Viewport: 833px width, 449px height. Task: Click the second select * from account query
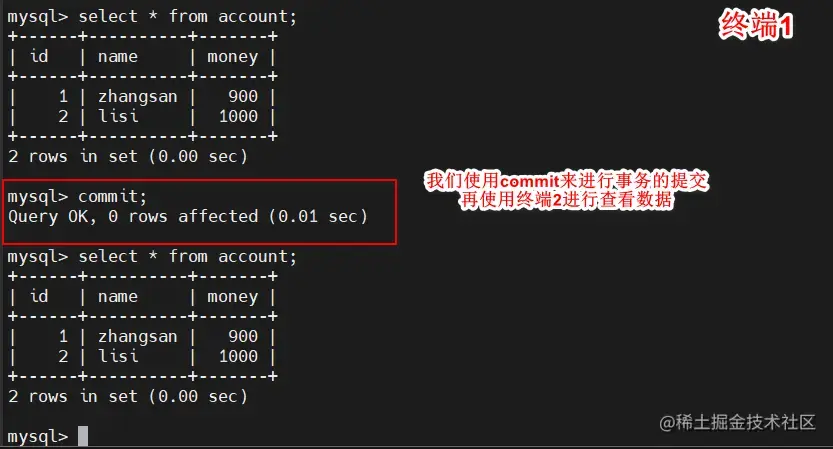[152, 257]
